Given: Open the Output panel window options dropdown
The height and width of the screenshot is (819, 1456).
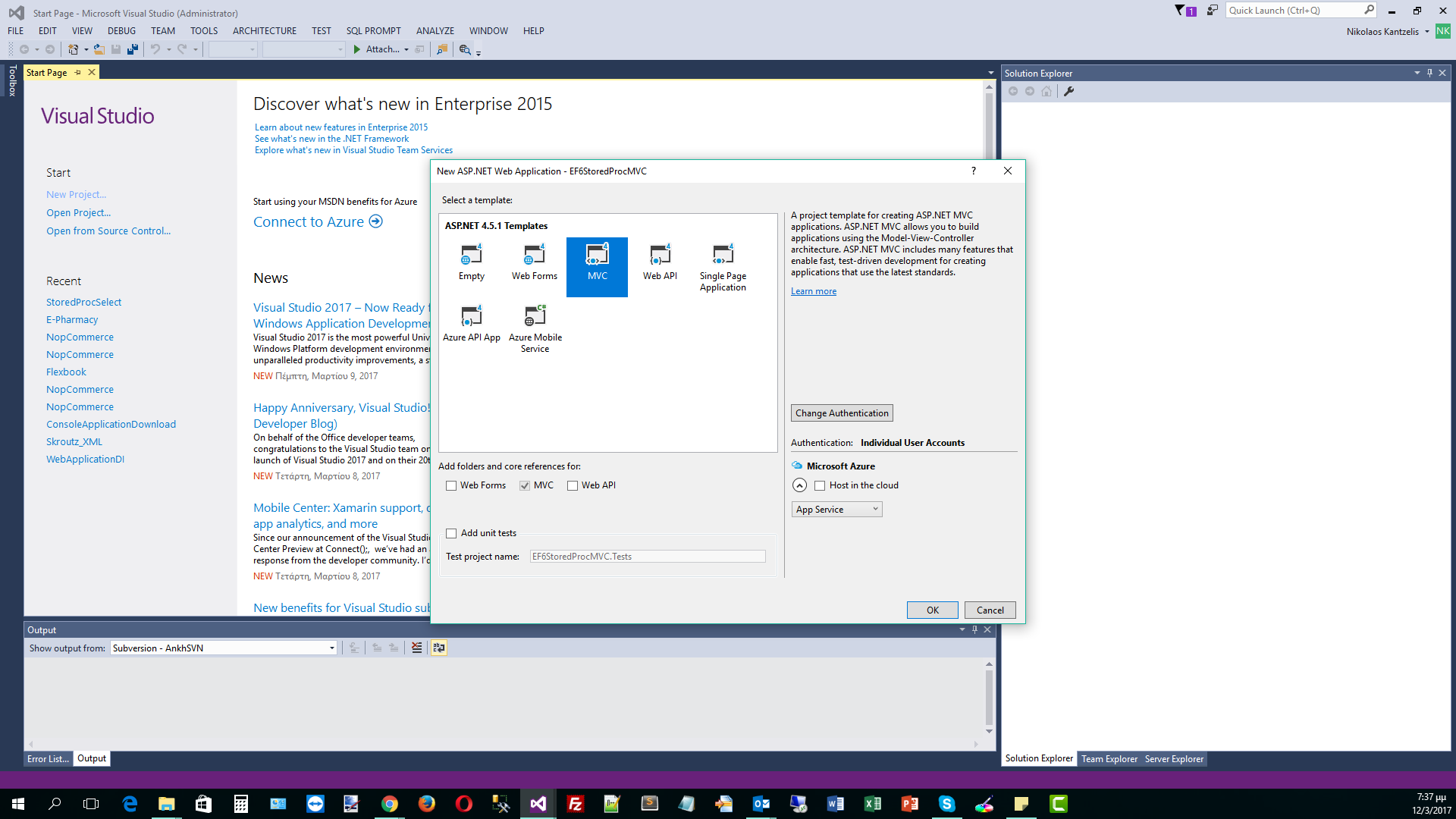Looking at the screenshot, I should (962, 629).
